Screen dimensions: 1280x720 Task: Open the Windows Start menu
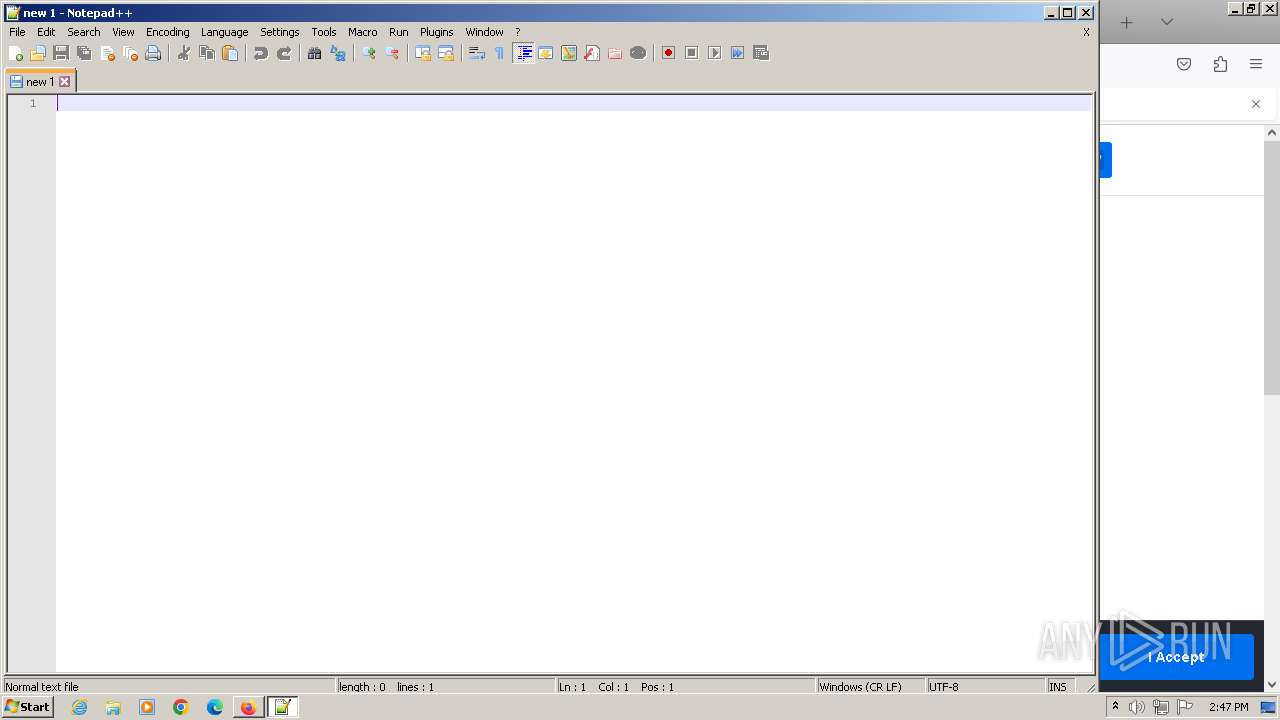pyautogui.click(x=27, y=707)
